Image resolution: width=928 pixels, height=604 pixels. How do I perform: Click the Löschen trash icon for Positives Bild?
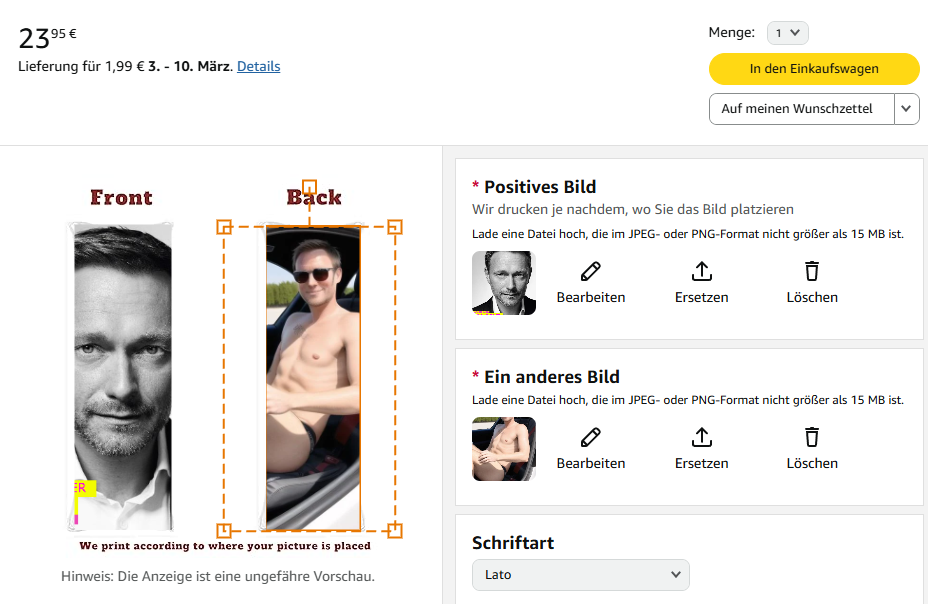(x=811, y=272)
